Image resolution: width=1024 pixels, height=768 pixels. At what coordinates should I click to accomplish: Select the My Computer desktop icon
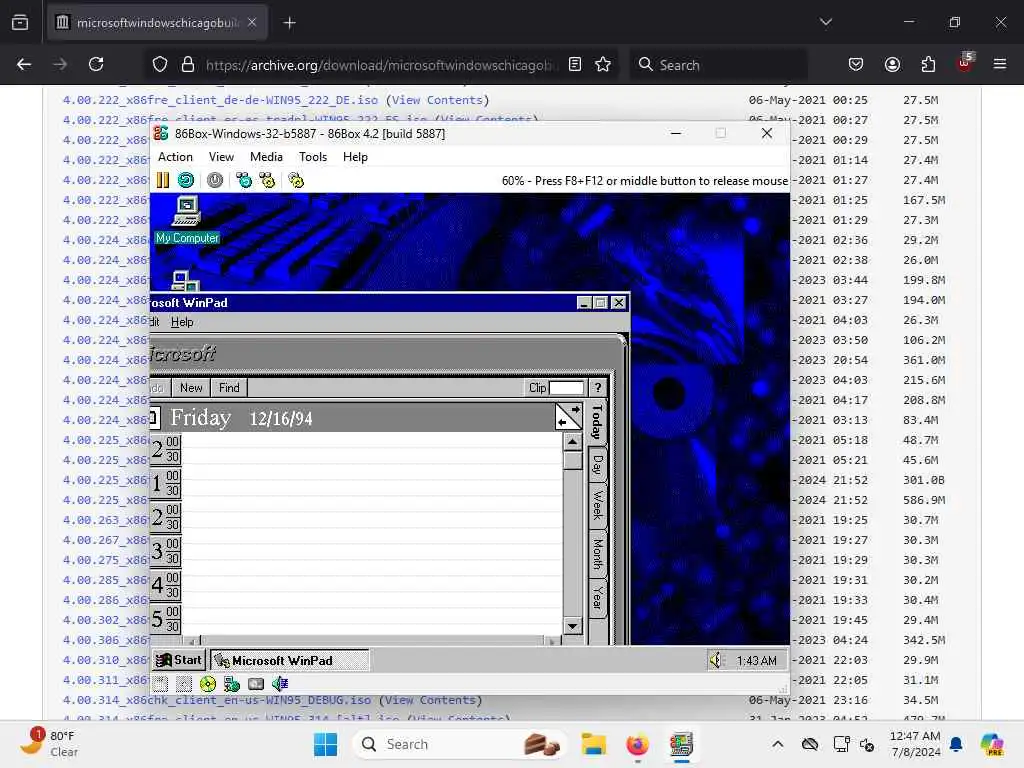click(x=187, y=220)
